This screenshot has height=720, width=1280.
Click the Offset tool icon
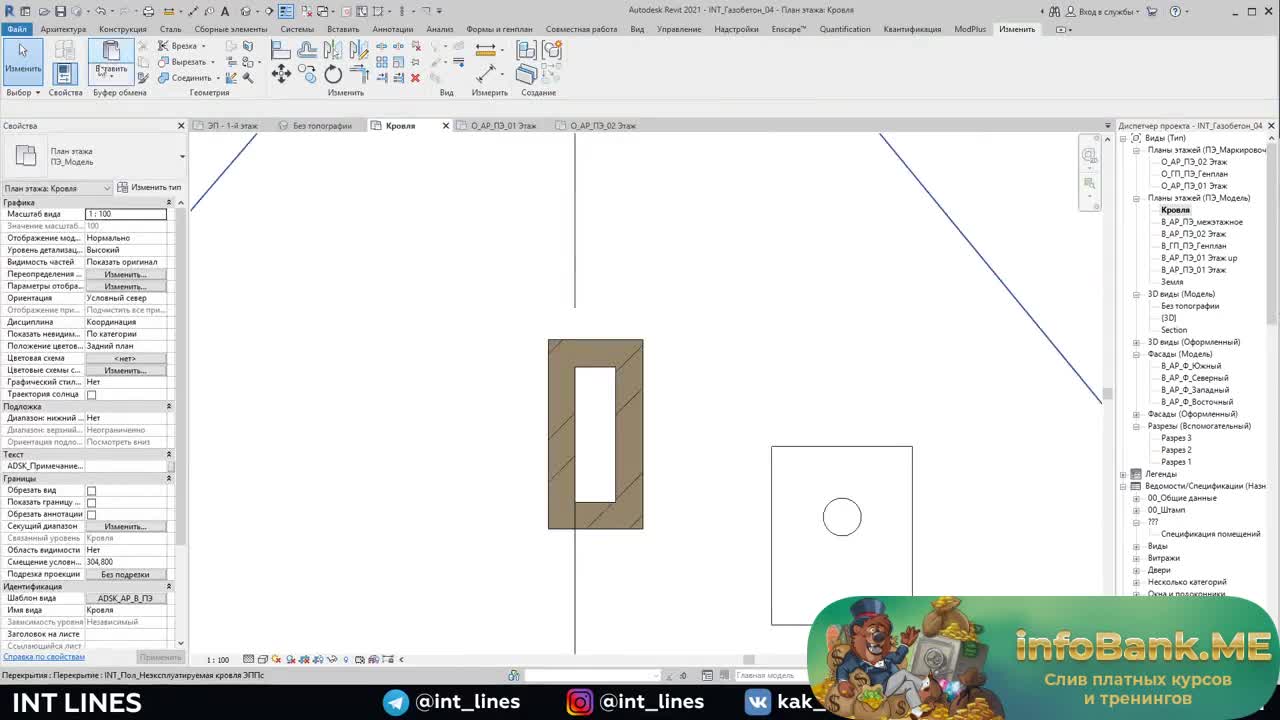[x=307, y=51]
